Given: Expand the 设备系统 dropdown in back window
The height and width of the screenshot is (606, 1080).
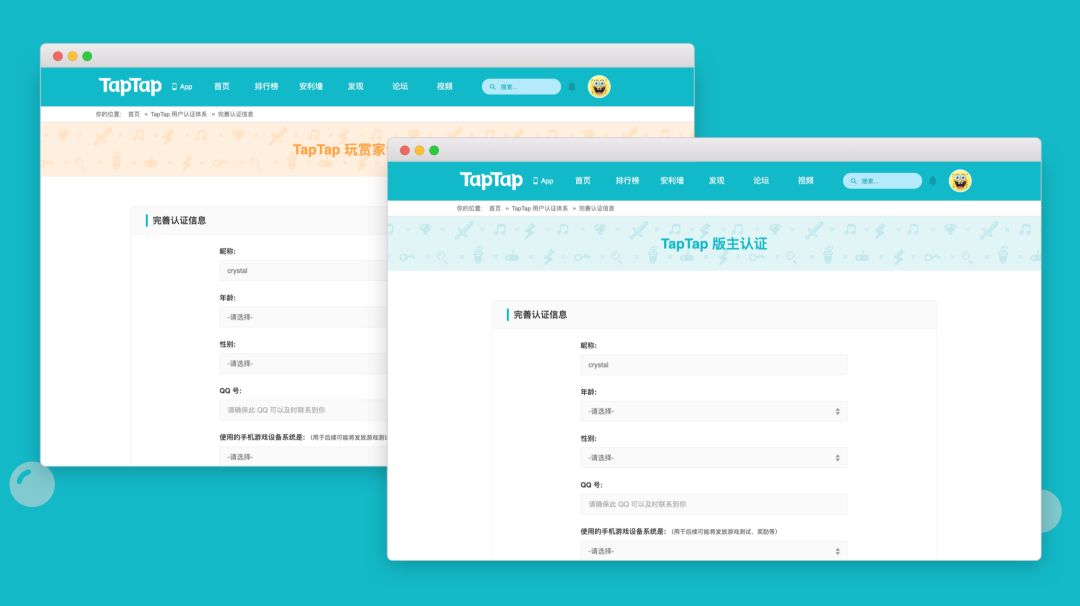Looking at the screenshot, I should 304,457.
